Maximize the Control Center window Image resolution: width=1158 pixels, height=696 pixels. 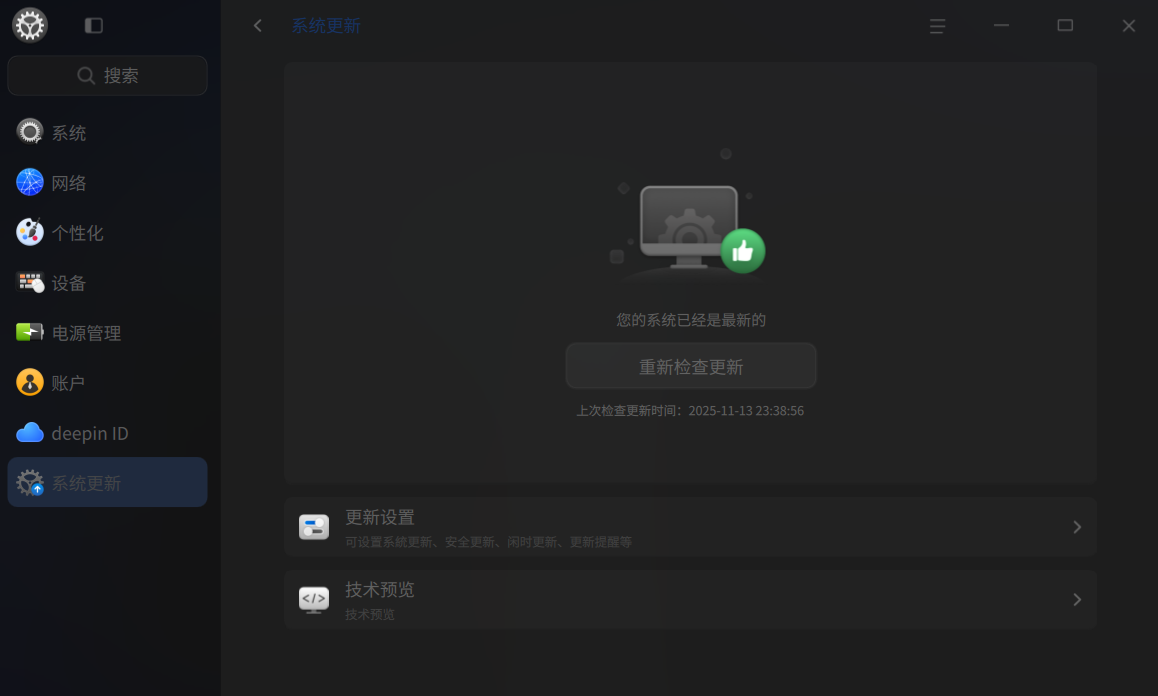click(1065, 26)
